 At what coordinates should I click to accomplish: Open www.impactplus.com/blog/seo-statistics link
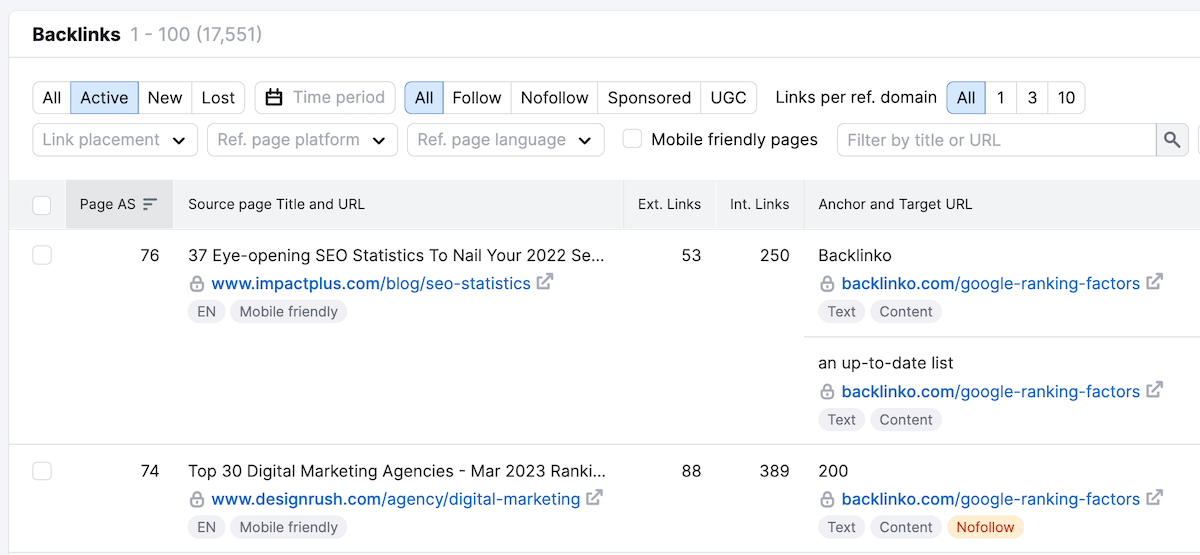point(371,283)
